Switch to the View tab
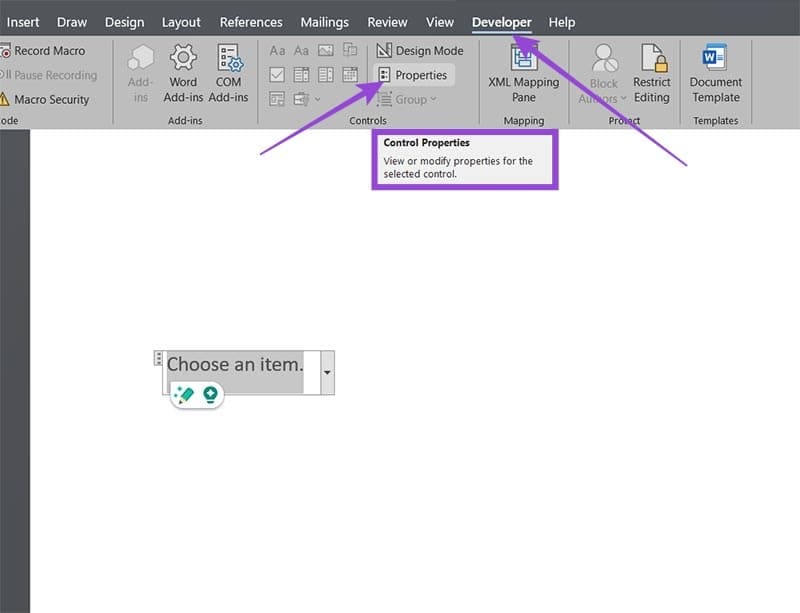 click(x=440, y=22)
